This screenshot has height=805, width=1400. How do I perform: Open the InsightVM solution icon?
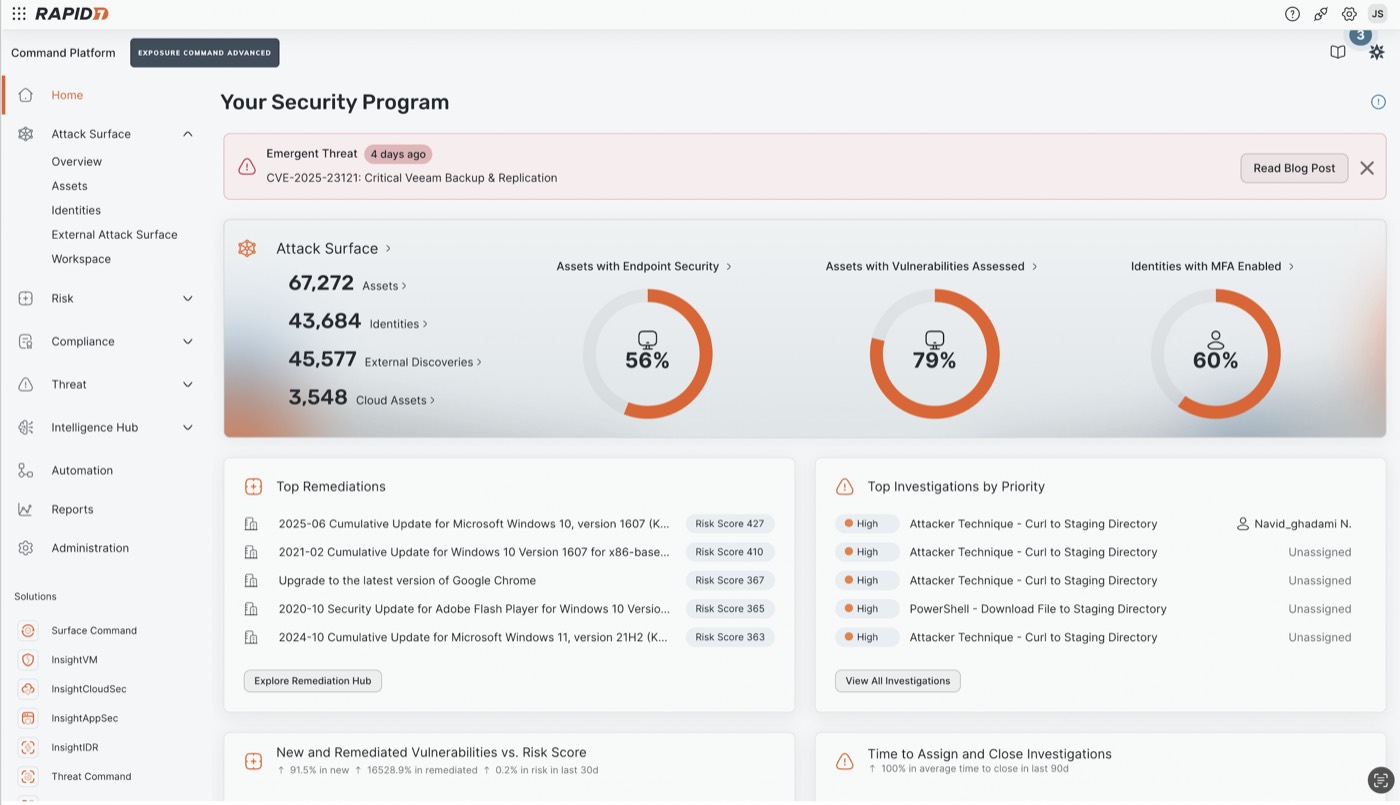[28, 660]
